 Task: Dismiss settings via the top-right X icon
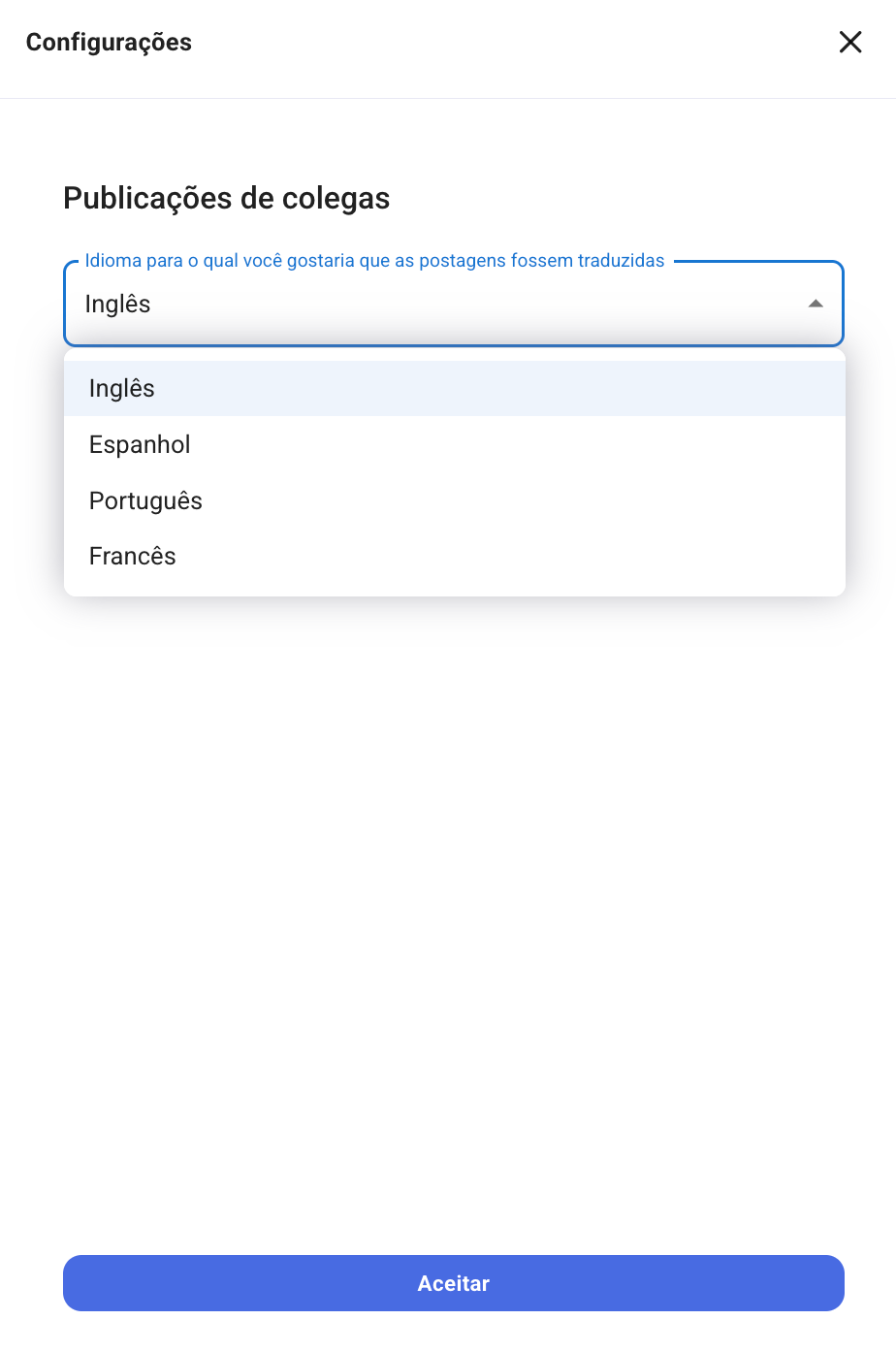click(850, 42)
